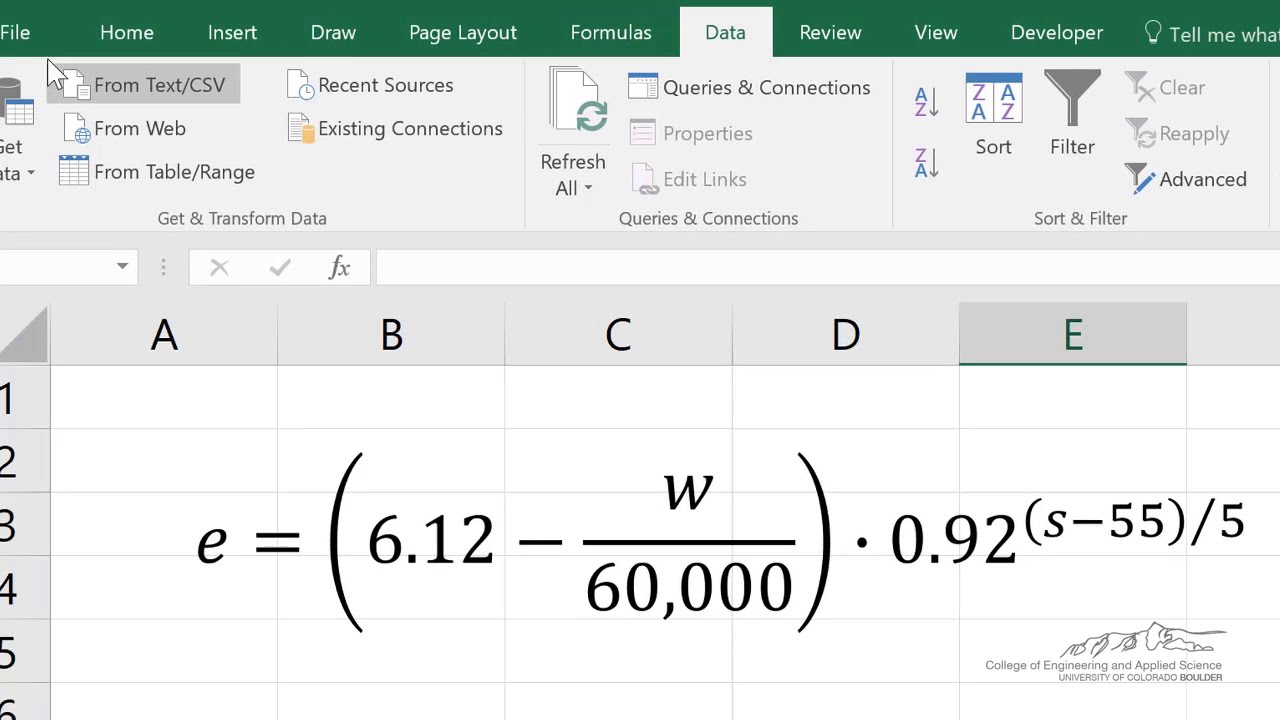Image resolution: width=1280 pixels, height=720 pixels.
Task: Click the Reapply filter icon
Action: click(x=1140, y=133)
